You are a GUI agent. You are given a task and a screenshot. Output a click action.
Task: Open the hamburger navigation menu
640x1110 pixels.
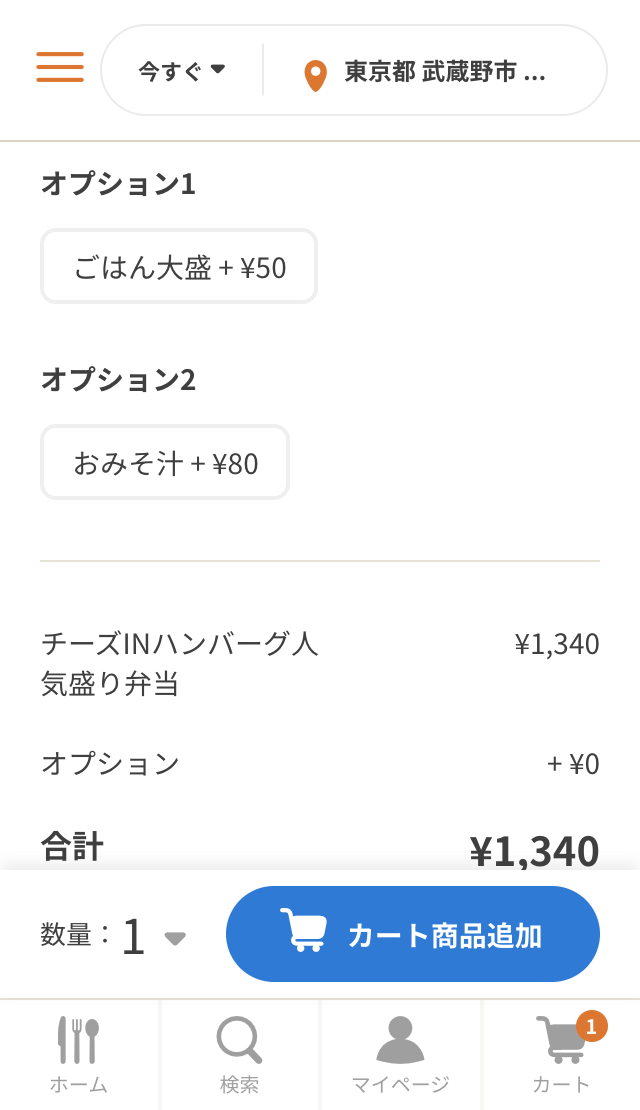tap(59, 68)
